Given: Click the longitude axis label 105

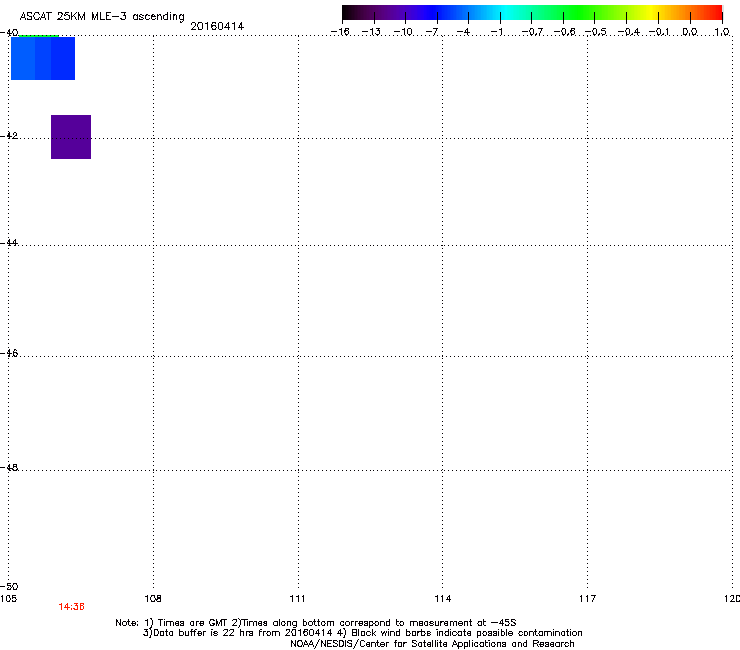Looking at the screenshot, I should click(8, 599).
